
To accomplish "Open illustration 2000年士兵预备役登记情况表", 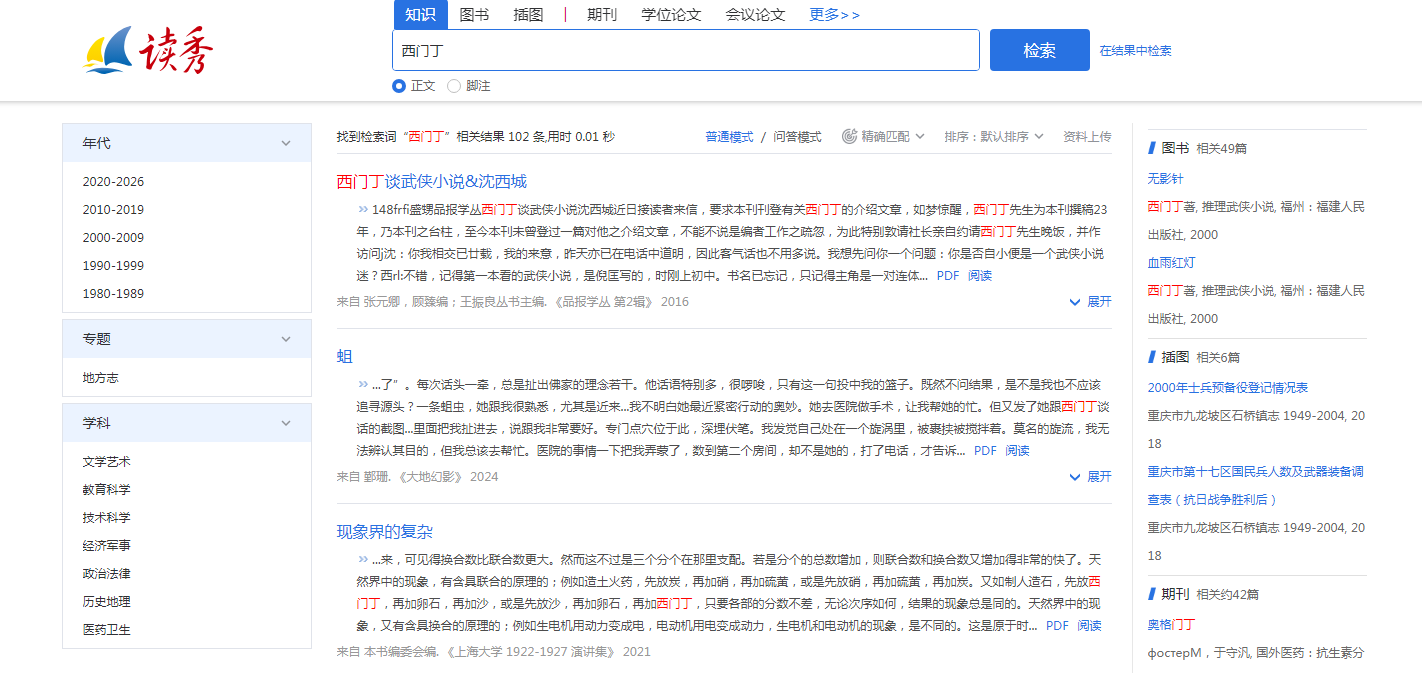I will tap(1227, 388).
